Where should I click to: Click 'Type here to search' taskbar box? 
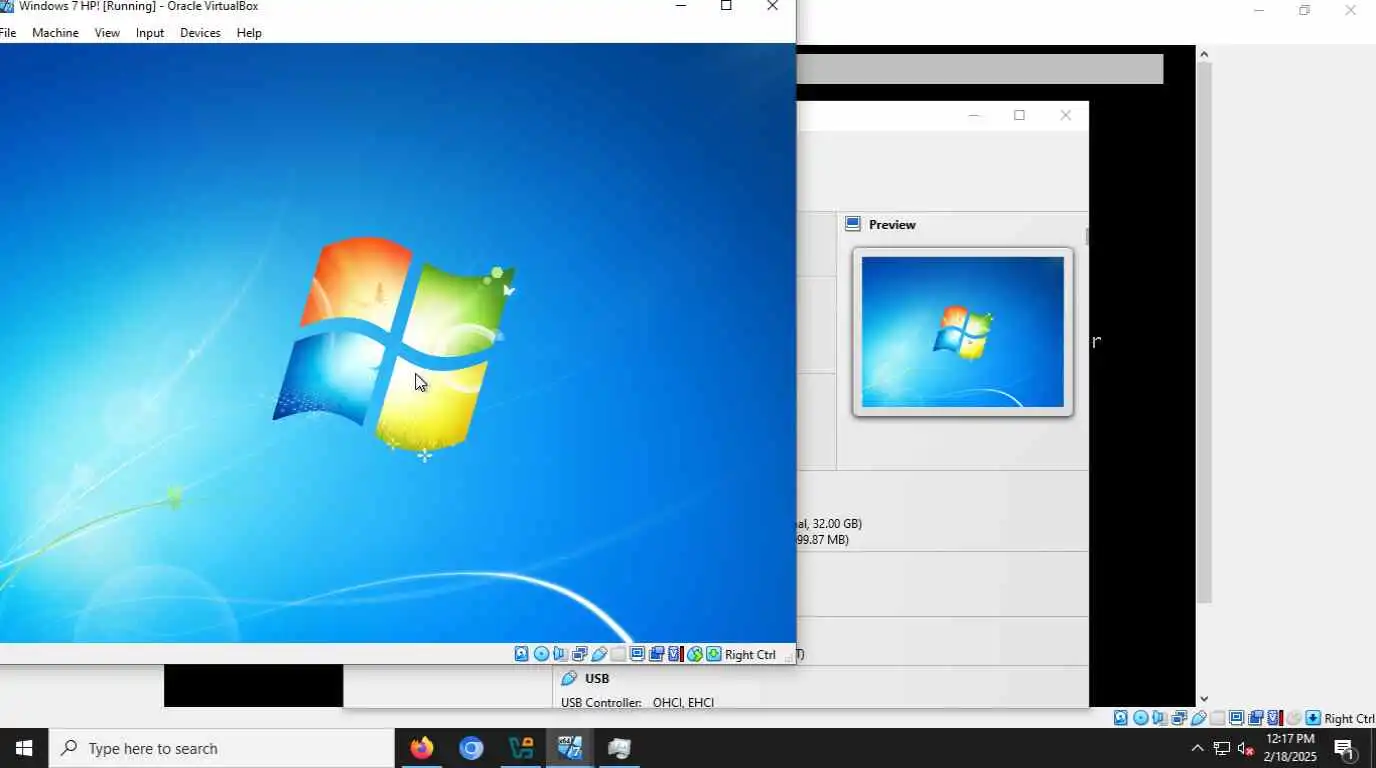click(222, 748)
